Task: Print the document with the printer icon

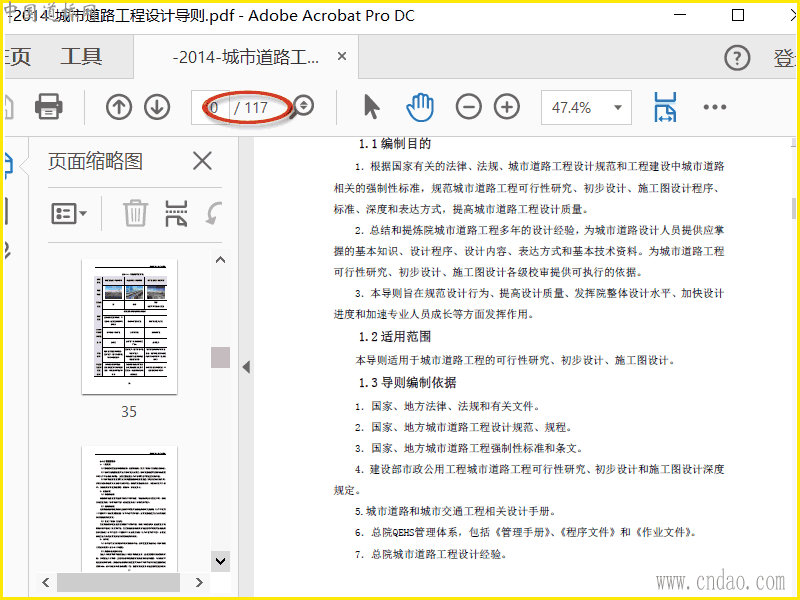Action: pyautogui.click(x=48, y=107)
